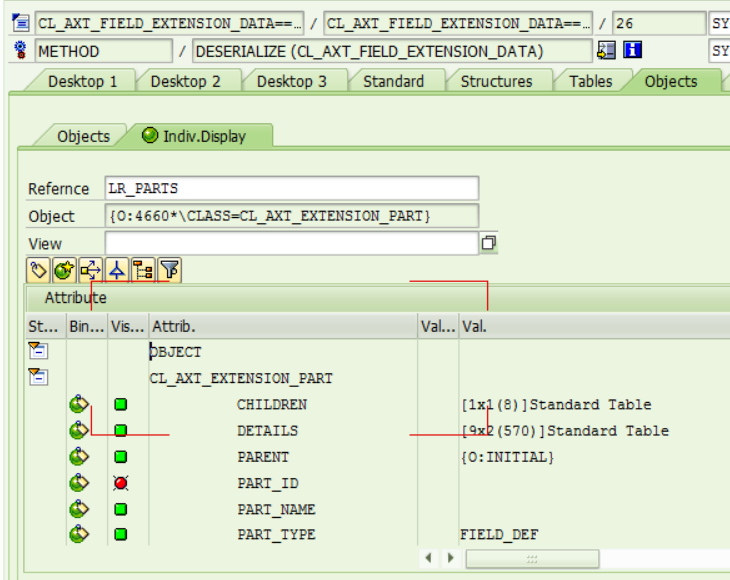Click binding icon in CHILDREN row
The width and height of the screenshot is (730, 580).
coord(79,404)
